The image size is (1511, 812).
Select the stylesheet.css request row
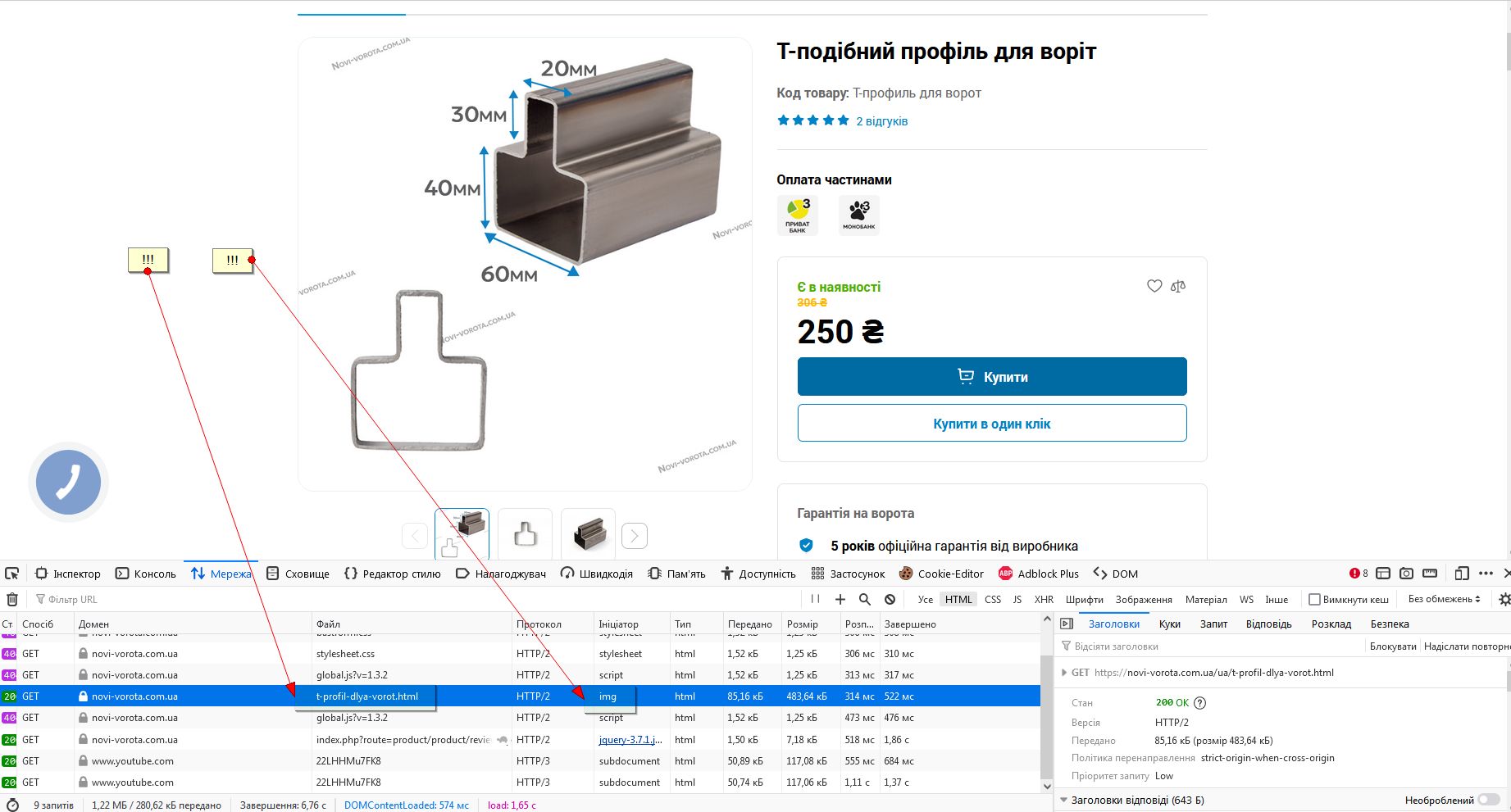tap(520, 654)
